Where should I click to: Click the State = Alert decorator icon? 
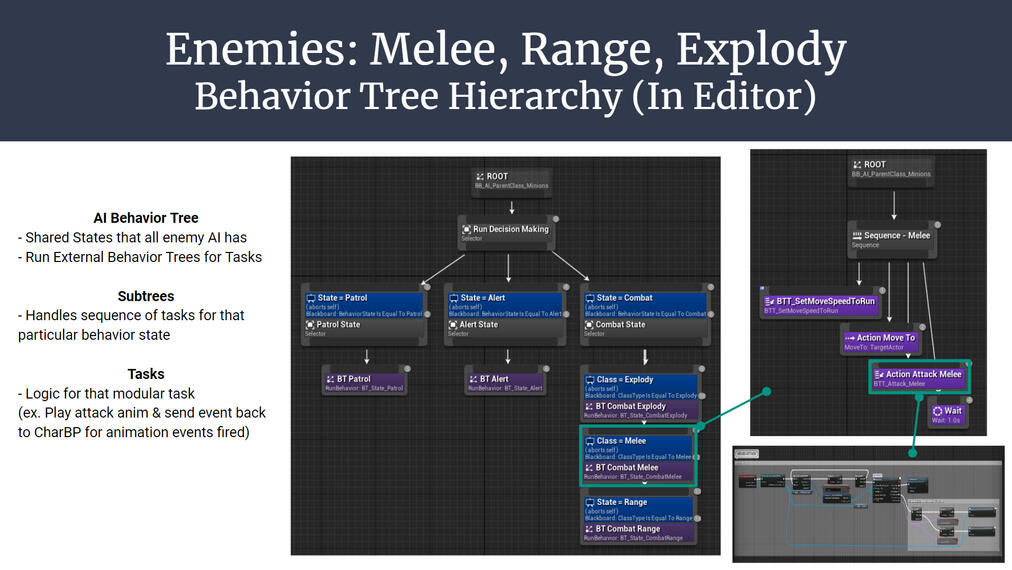point(453,298)
